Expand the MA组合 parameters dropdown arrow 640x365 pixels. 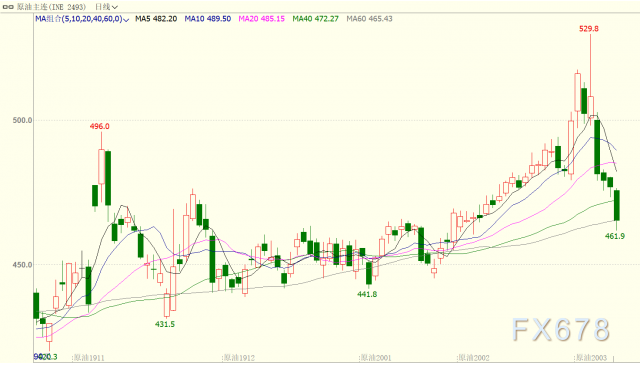coord(127,20)
